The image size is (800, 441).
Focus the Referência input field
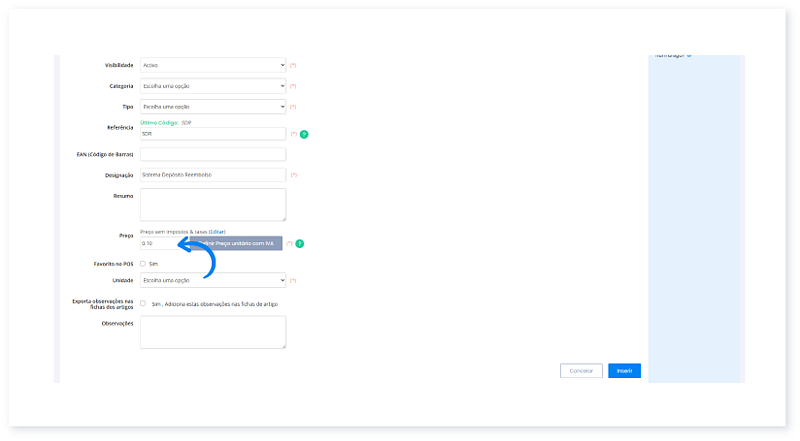tap(213, 133)
